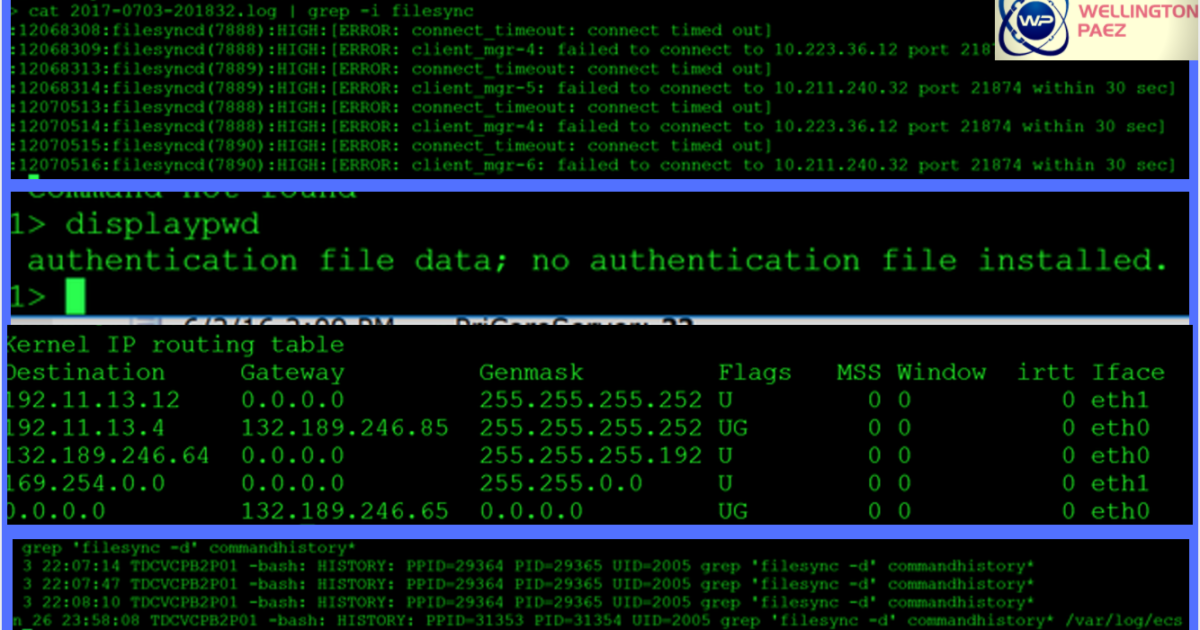
Task: Click the 'Kernel IP routing table' heading
Action: point(174,345)
